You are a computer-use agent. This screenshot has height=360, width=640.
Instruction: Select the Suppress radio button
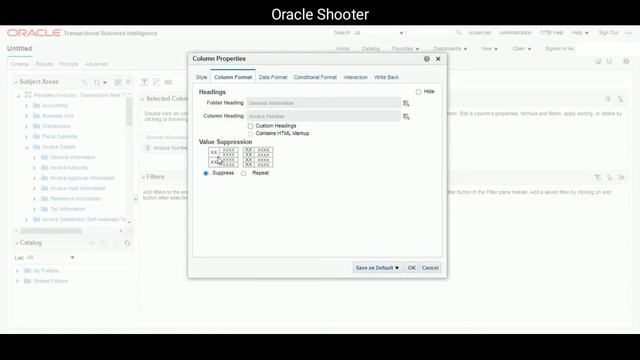click(x=206, y=173)
